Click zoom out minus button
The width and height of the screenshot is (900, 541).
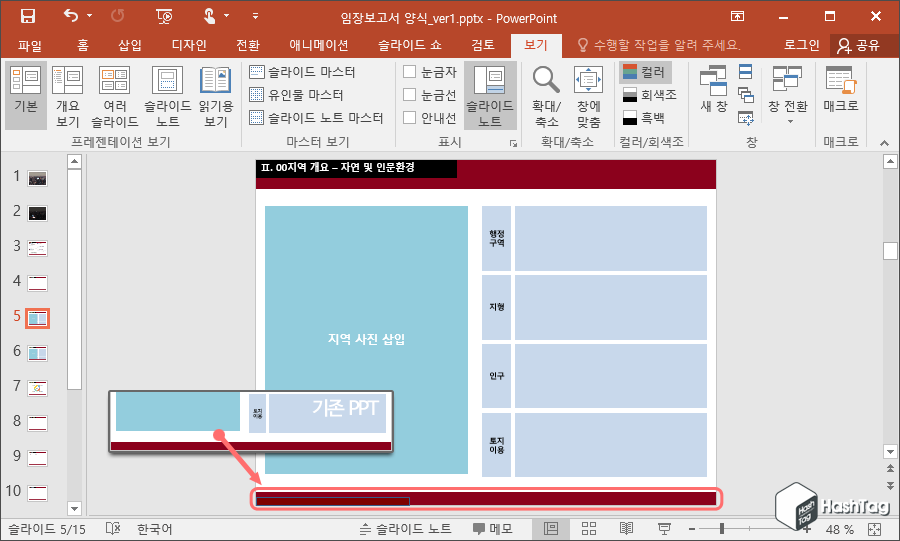coord(692,528)
